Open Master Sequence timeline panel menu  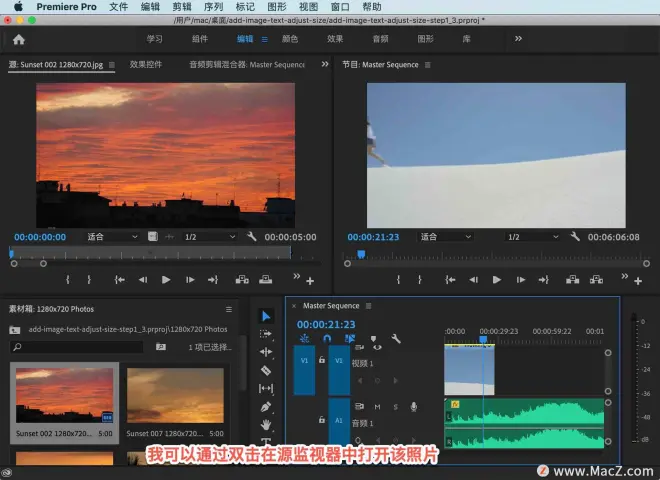[368, 306]
